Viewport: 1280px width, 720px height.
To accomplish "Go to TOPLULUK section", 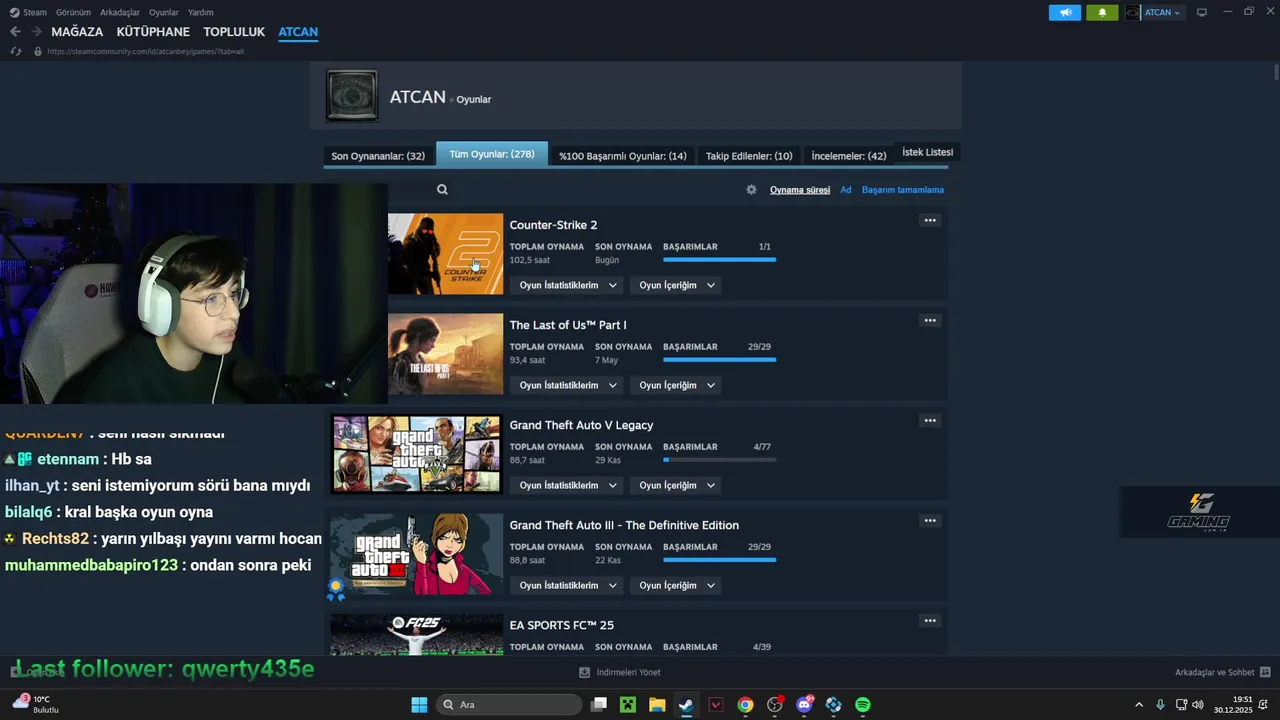I will (x=234, y=32).
